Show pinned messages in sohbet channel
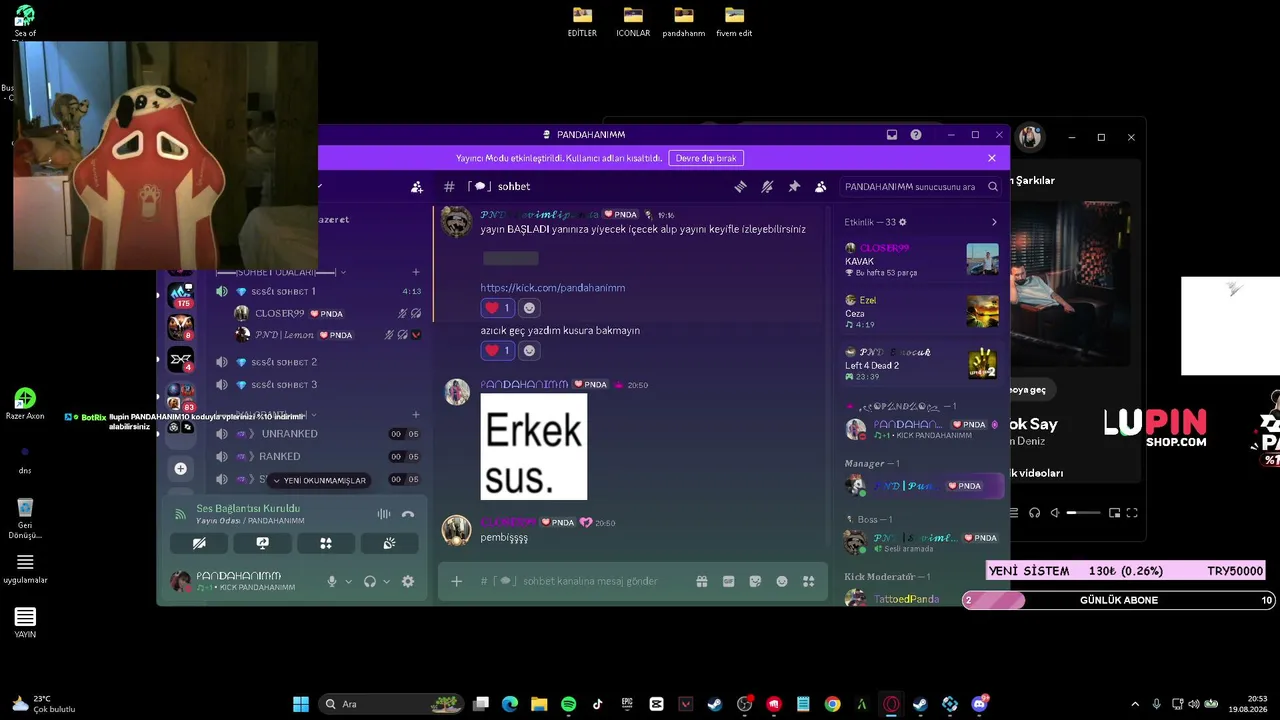Viewport: 1280px width, 720px height. (794, 187)
